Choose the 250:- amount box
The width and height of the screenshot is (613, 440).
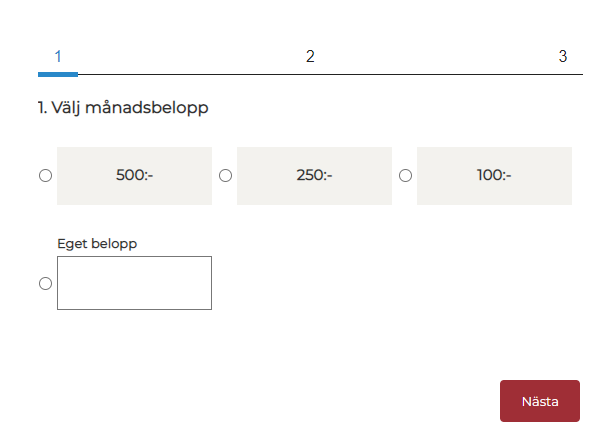click(314, 176)
